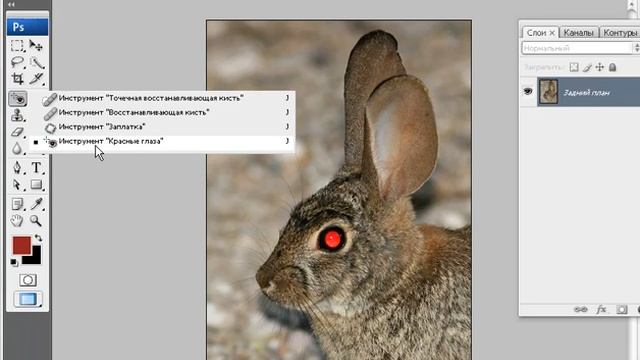The width and height of the screenshot is (640, 360).
Task: Select the Eyedropper tool
Action: click(36, 204)
